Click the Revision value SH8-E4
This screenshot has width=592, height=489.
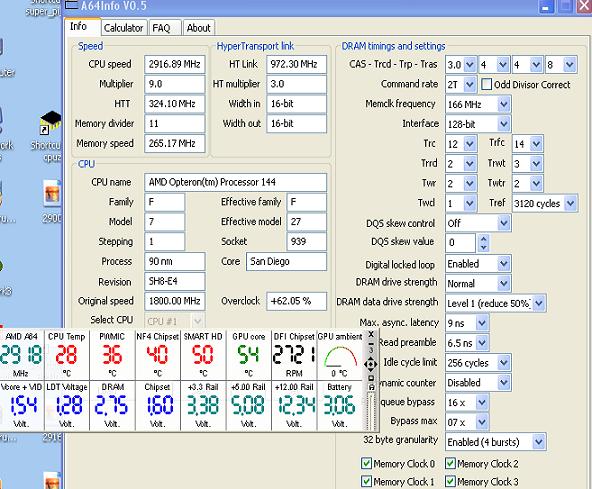point(175,281)
